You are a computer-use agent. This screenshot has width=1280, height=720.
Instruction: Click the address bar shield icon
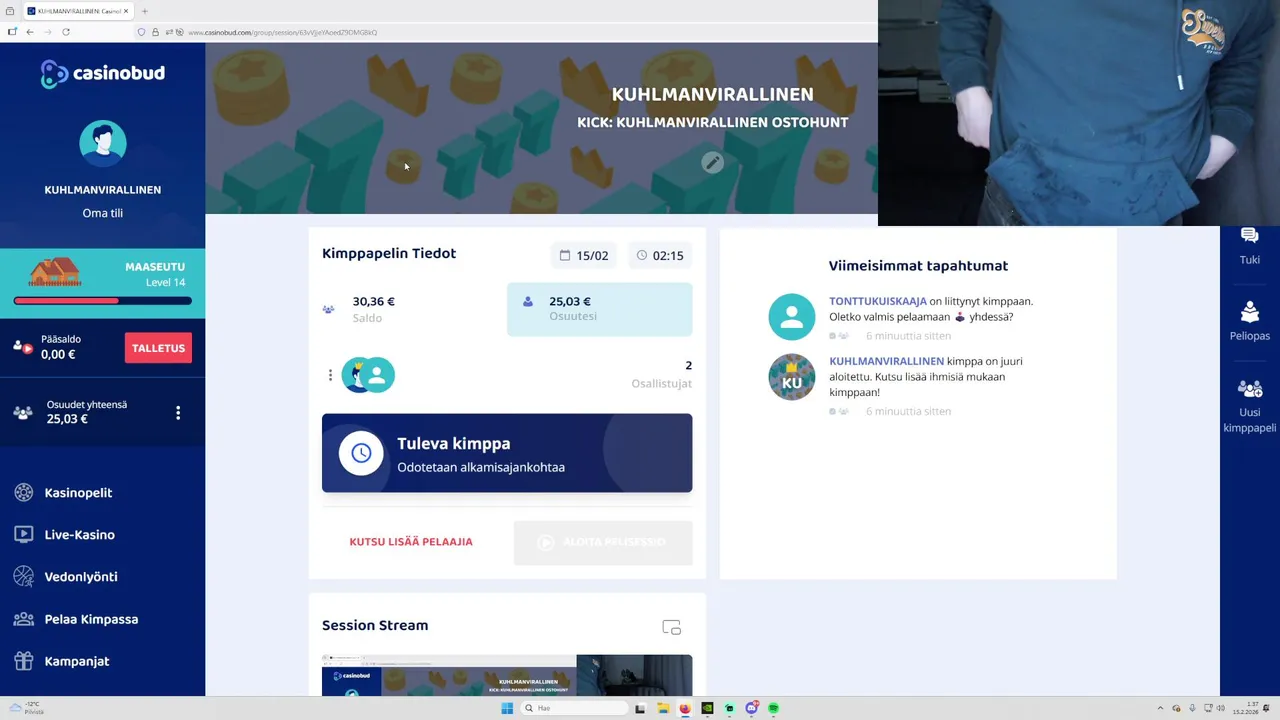pos(141,32)
